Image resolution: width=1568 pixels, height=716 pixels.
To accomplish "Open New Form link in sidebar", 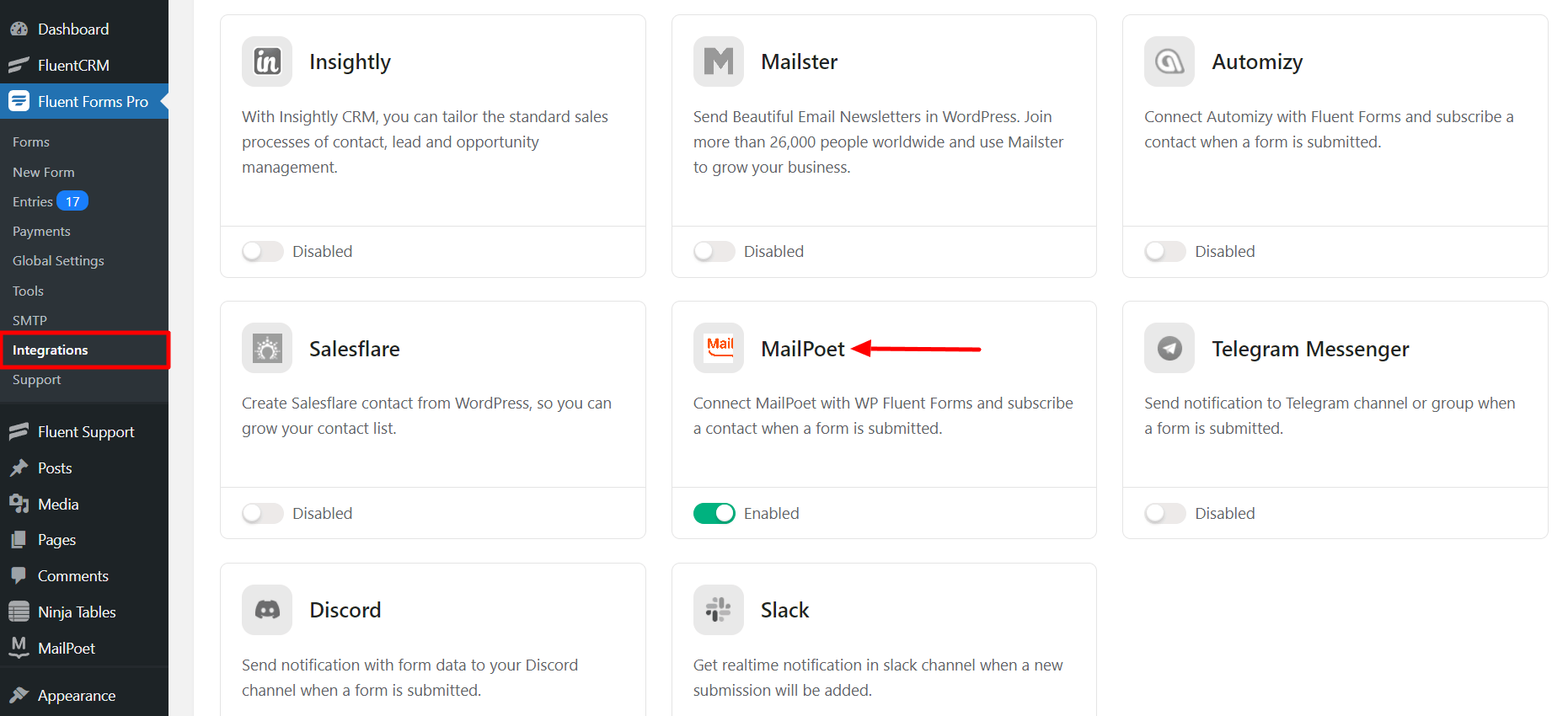I will pyautogui.click(x=44, y=173).
